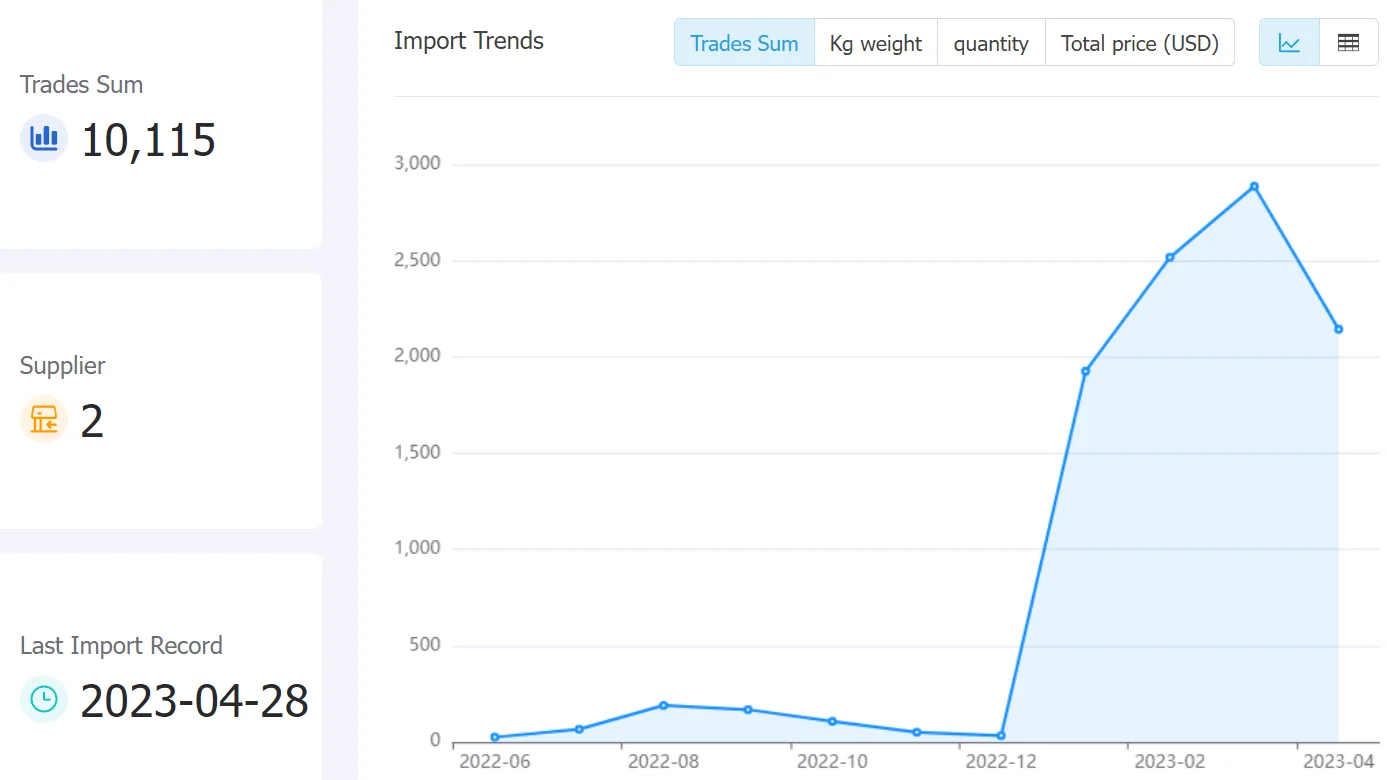Viewport: 1387px width, 780px height.
Task: Click the 2023-01 data point on chart
Action: tap(1085, 371)
